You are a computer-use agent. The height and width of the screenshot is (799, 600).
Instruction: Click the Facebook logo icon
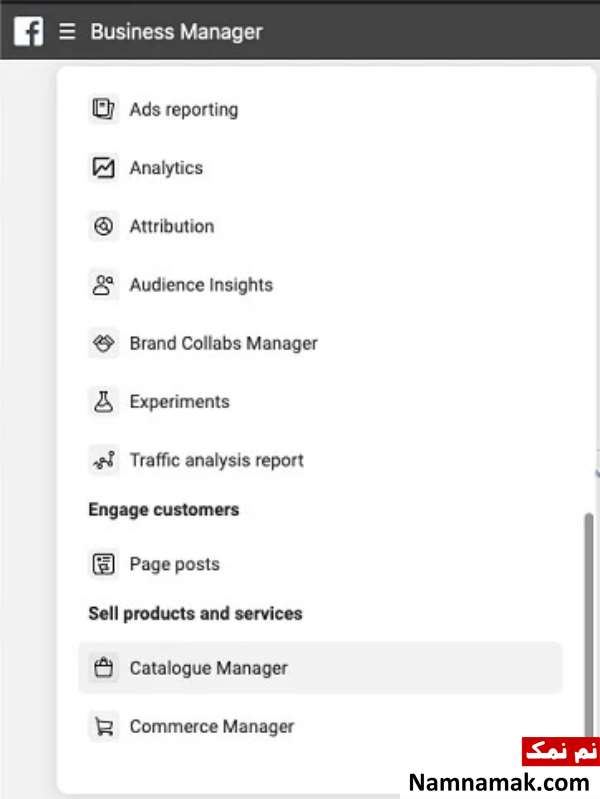29,31
